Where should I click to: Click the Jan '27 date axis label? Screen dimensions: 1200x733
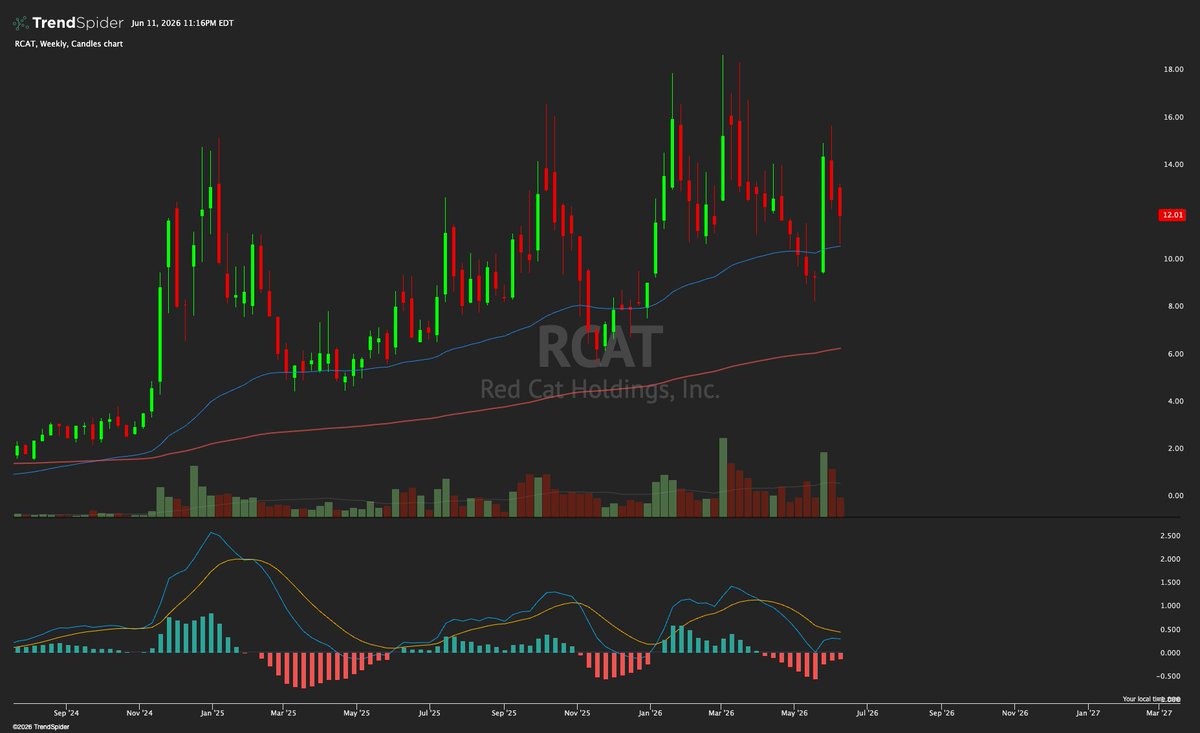[1088, 714]
